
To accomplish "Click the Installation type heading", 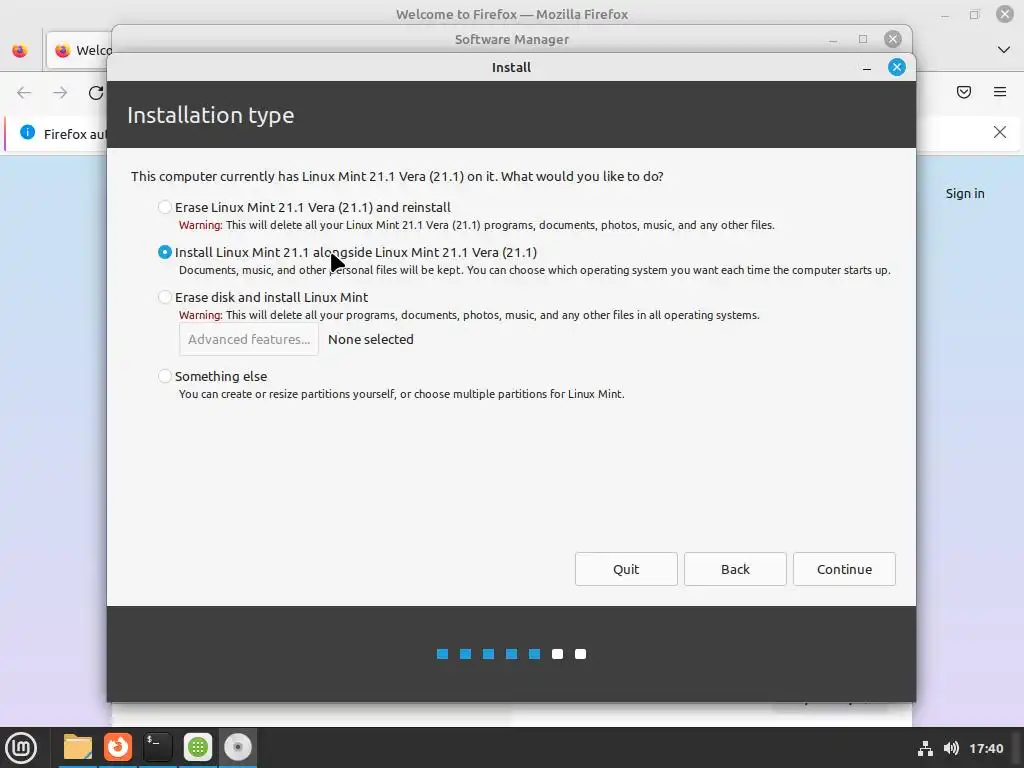I will coord(210,116).
